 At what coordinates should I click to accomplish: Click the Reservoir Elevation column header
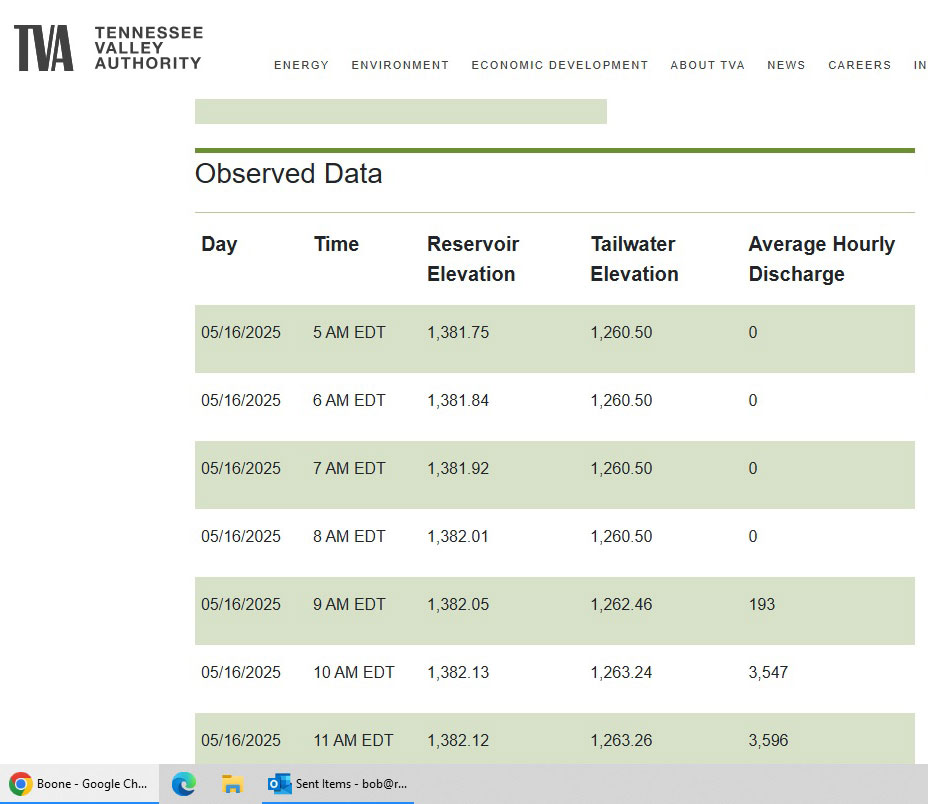pyautogui.click(x=473, y=259)
